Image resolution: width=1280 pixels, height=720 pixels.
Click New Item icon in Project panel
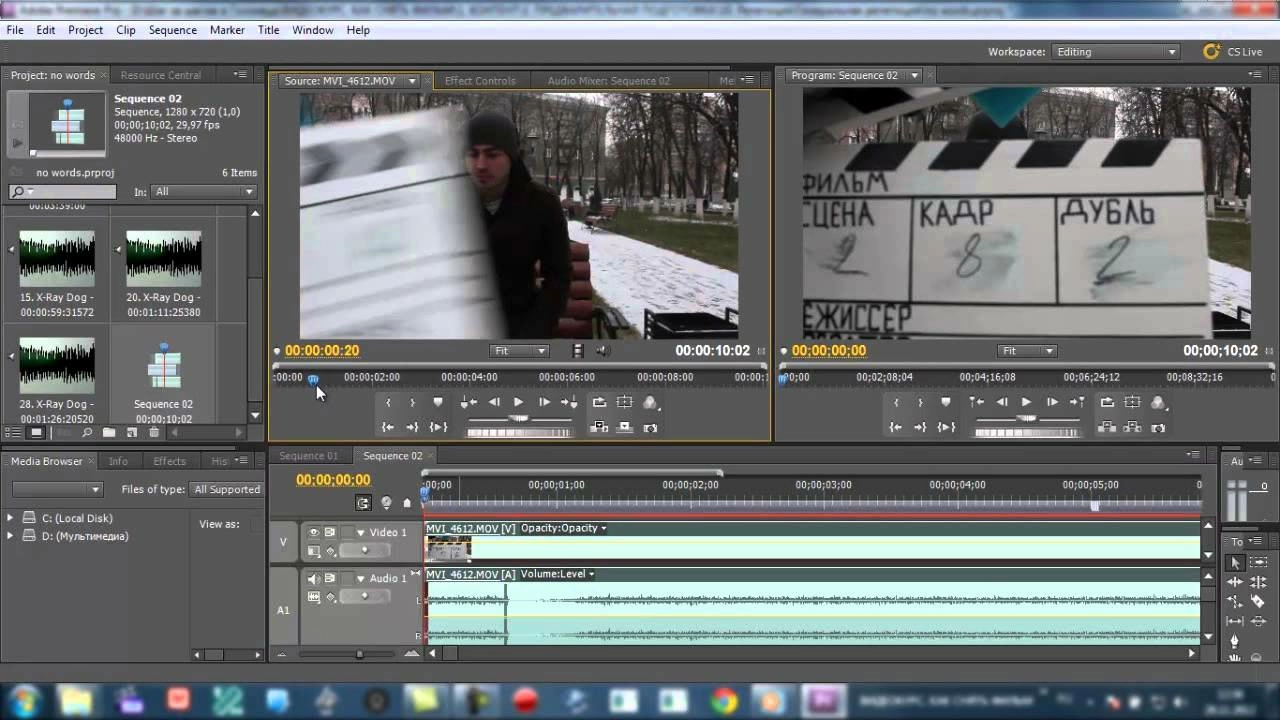click(x=132, y=432)
